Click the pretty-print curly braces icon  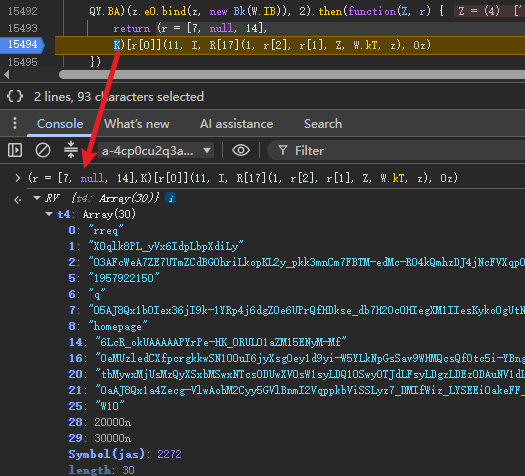[15, 96]
